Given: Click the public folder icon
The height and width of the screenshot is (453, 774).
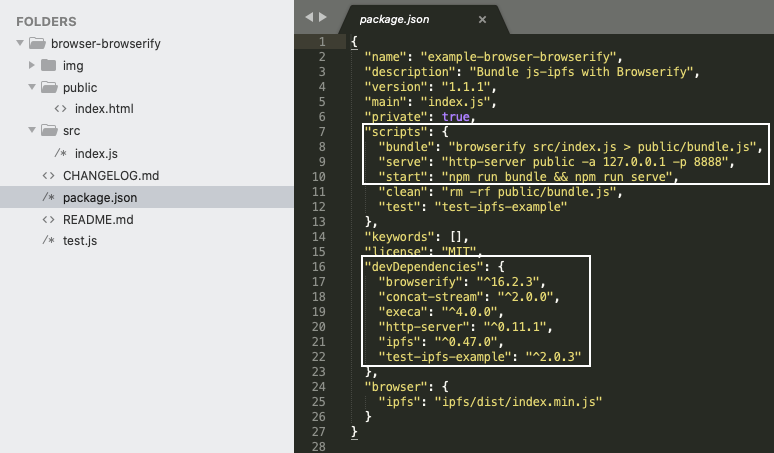Looking at the screenshot, I should 49,87.
